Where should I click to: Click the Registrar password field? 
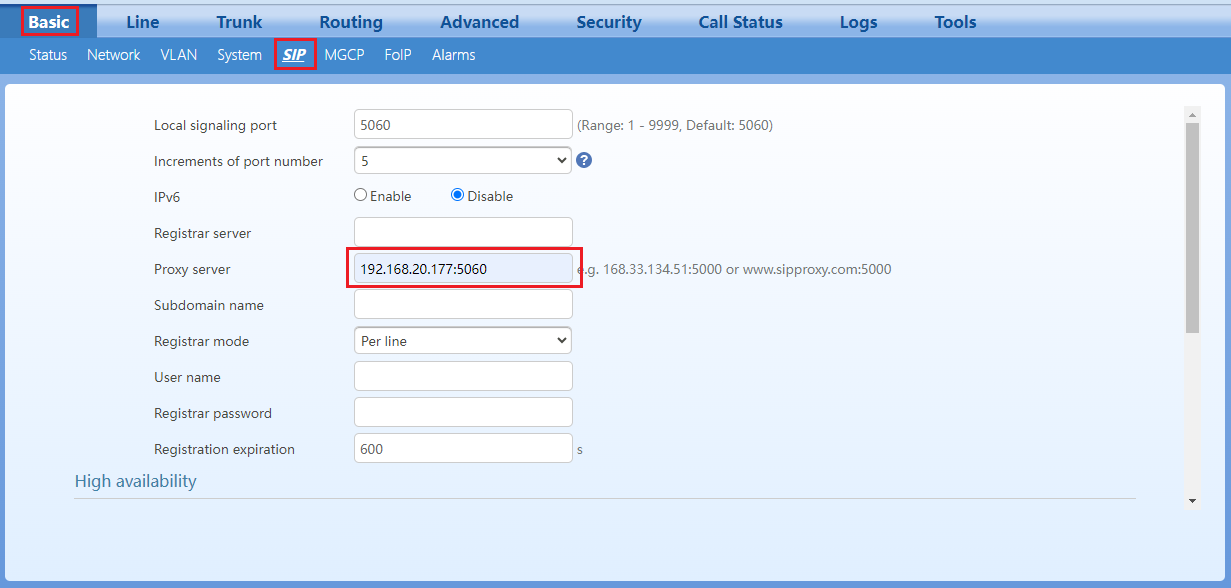click(462, 412)
